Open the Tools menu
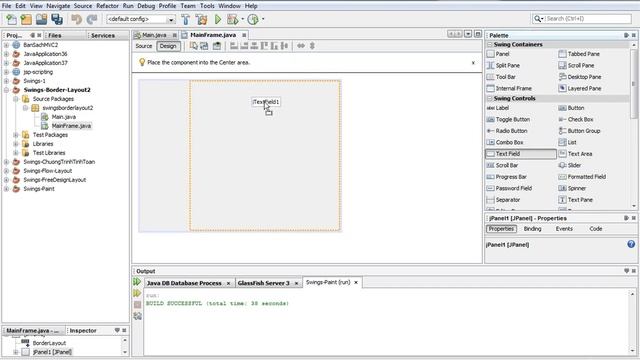This screenshot has width=640, height=360. click(x=207, y=6)
